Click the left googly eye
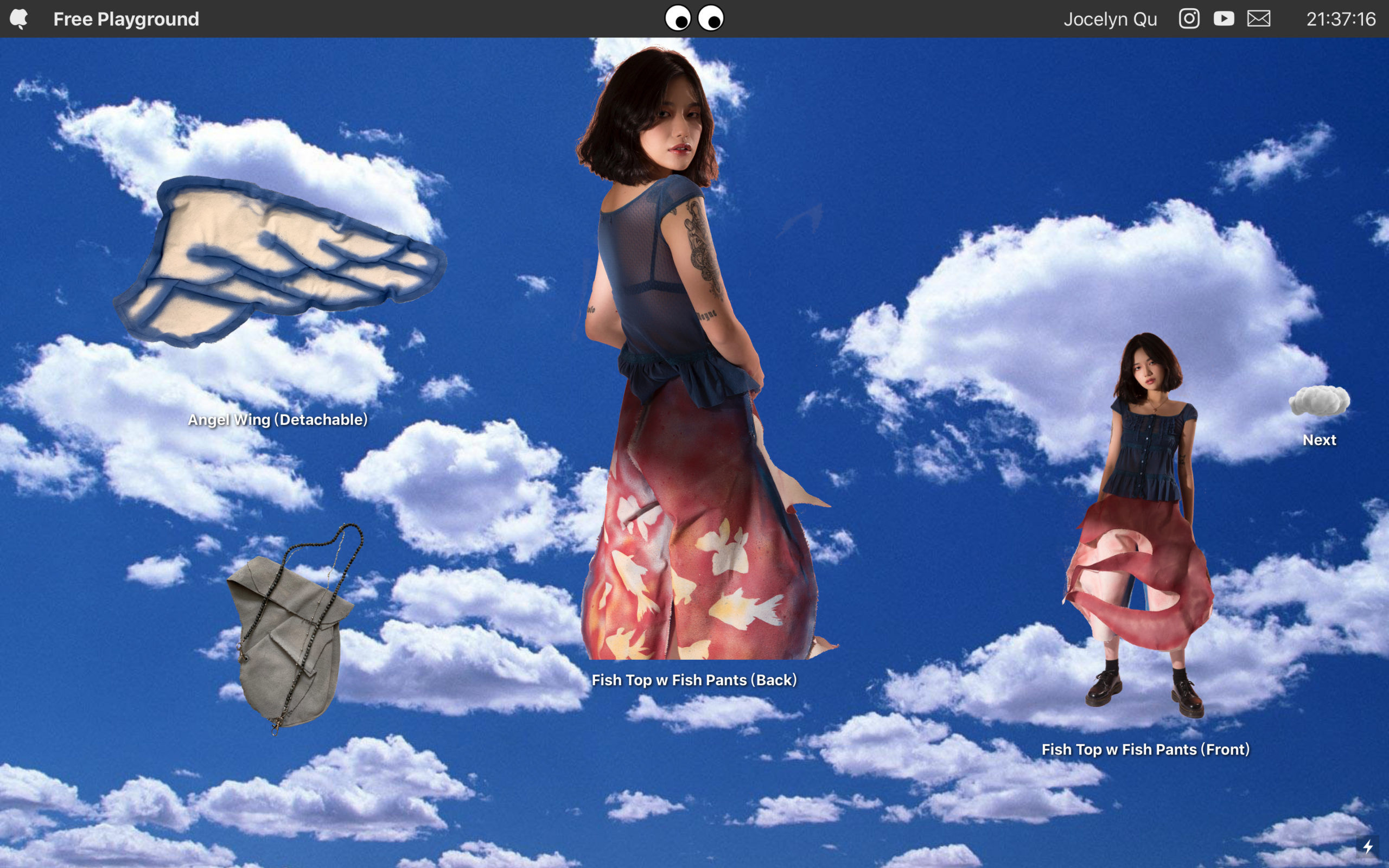Image resolution: width=1389 pixels, height=868 pixels. pyautogui.click(x=678, y=18)
